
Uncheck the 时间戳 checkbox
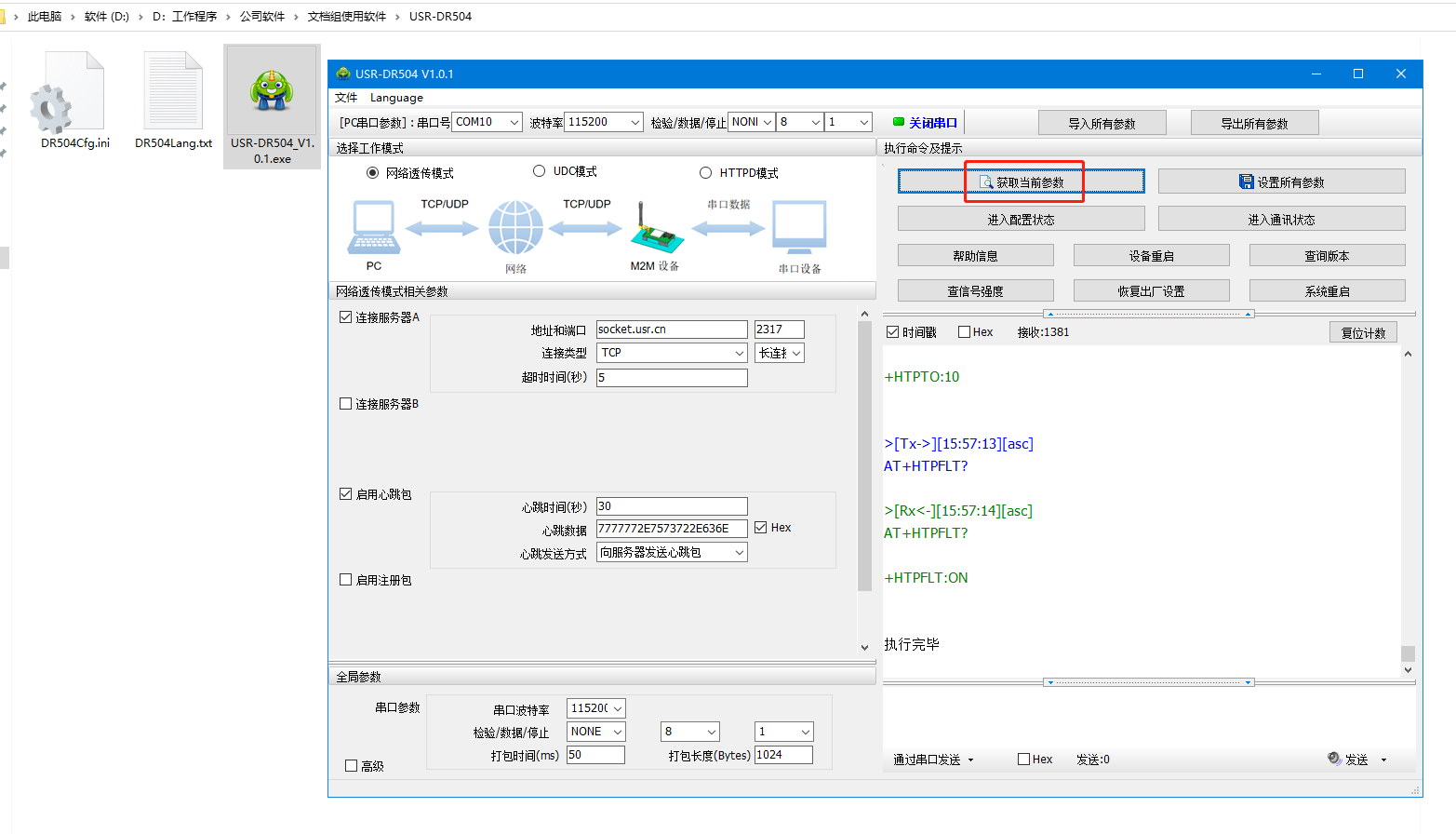pos(893,332)
